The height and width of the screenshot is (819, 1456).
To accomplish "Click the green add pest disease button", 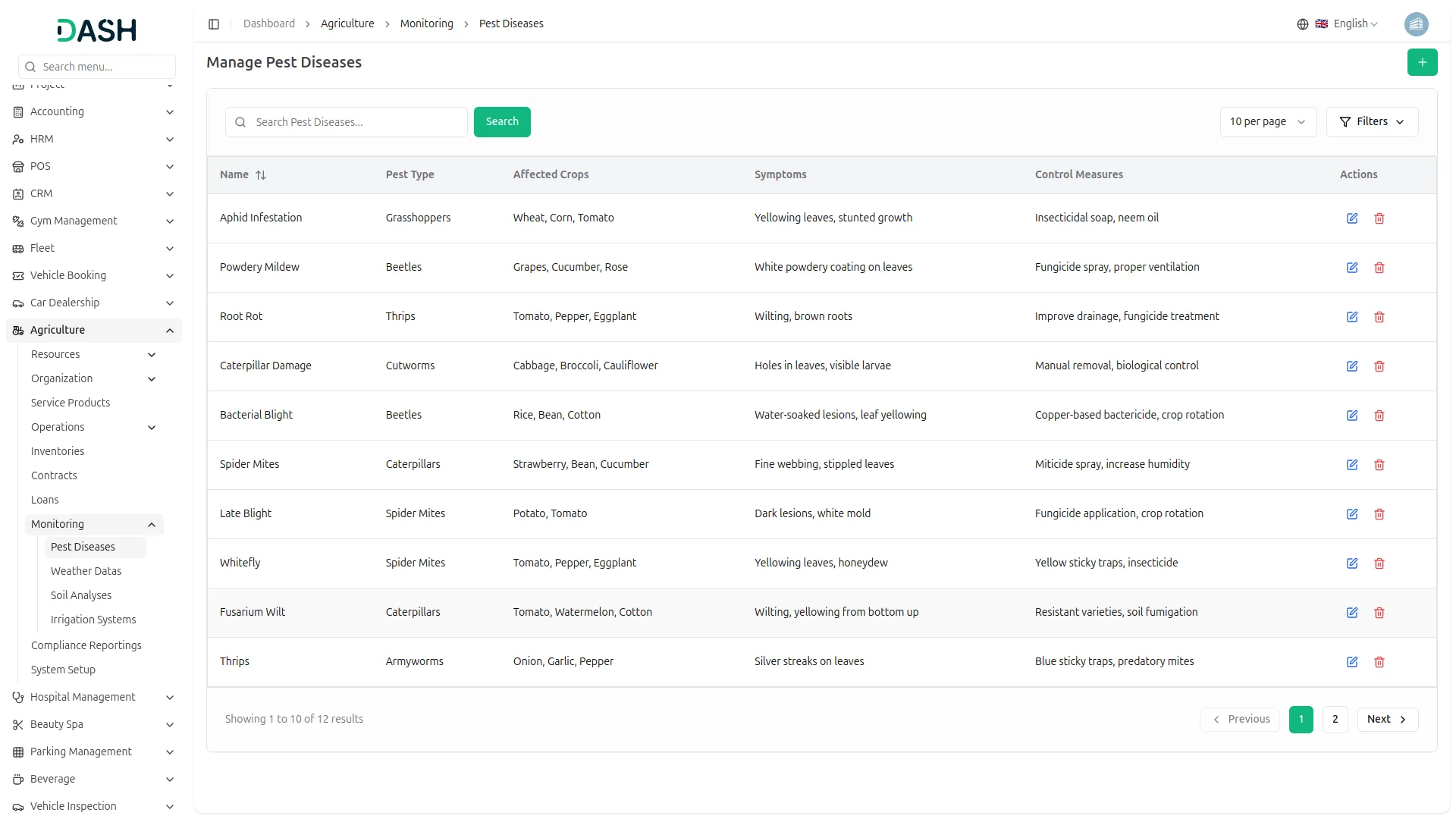I will click(1422, 62).
